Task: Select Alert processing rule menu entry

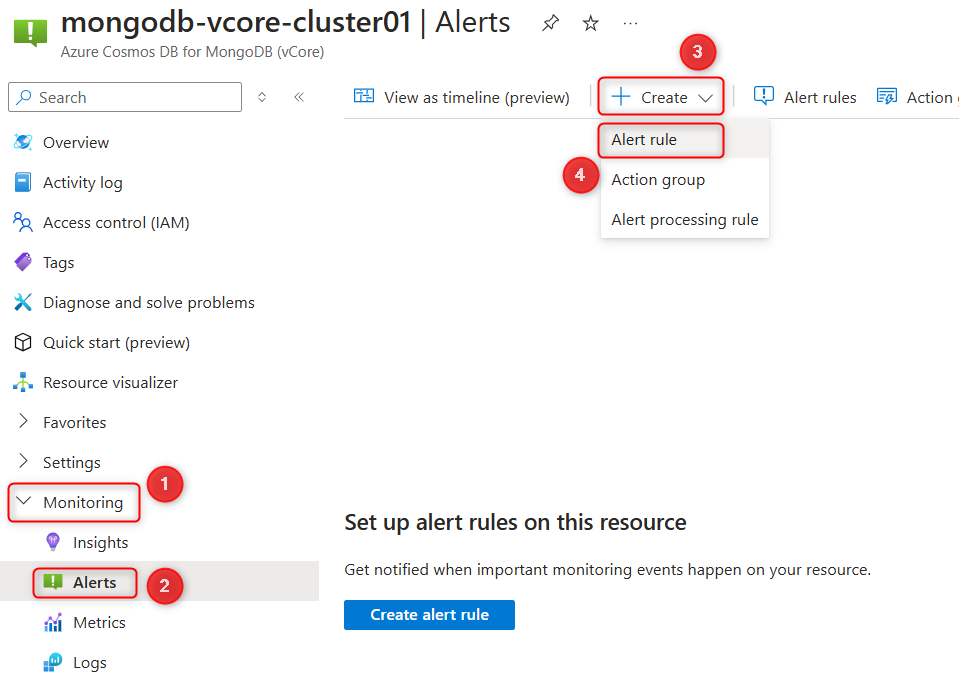Action: 685,219
